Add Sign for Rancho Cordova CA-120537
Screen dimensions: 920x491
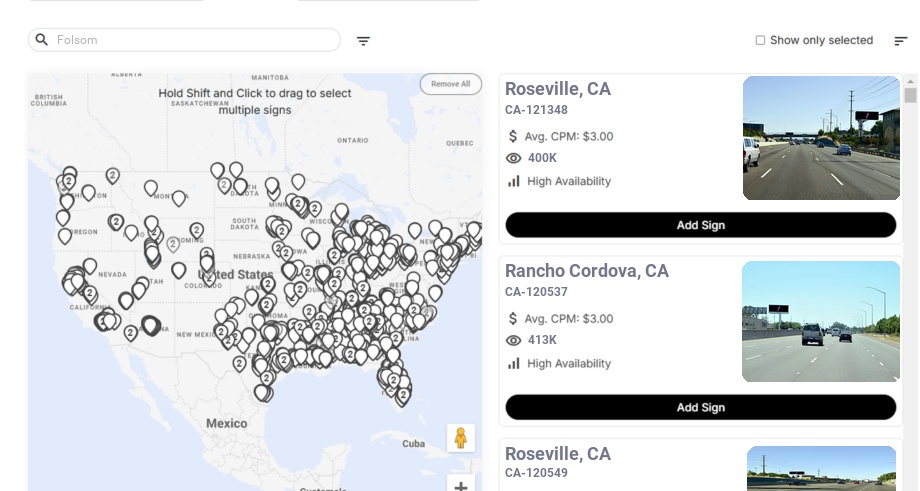[700, 407]
